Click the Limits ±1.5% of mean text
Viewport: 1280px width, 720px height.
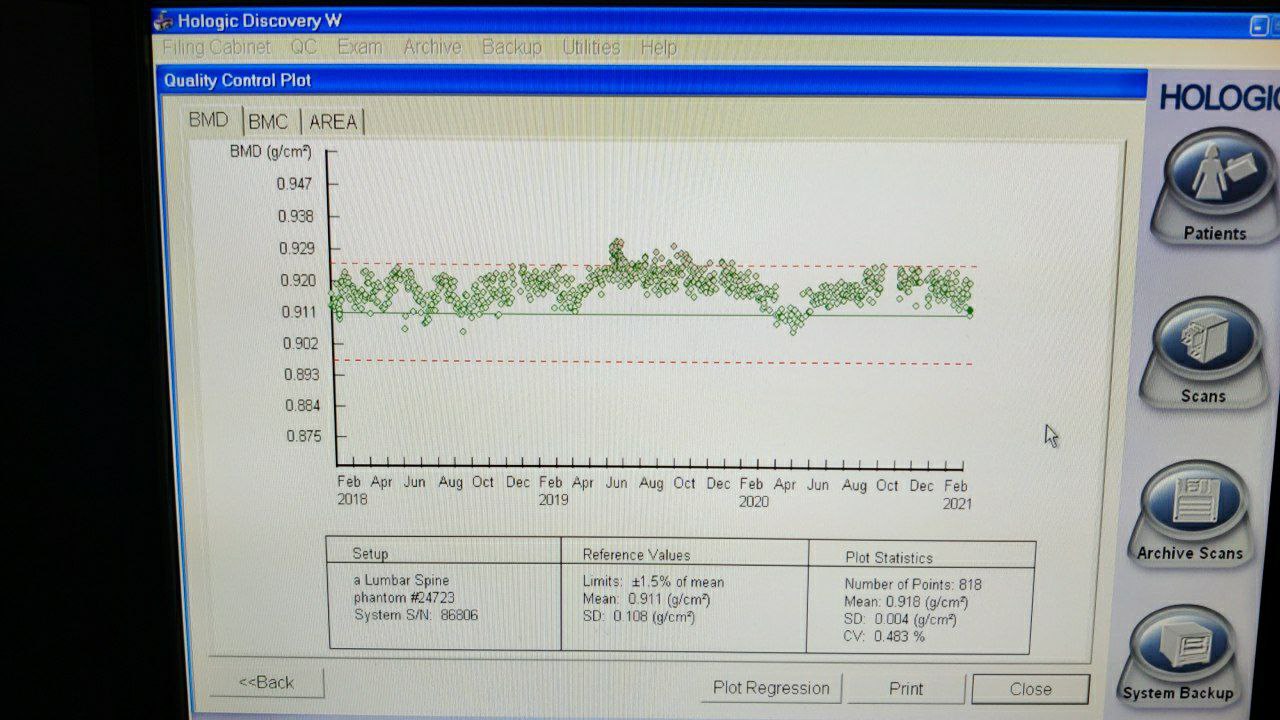click(653, 582)
